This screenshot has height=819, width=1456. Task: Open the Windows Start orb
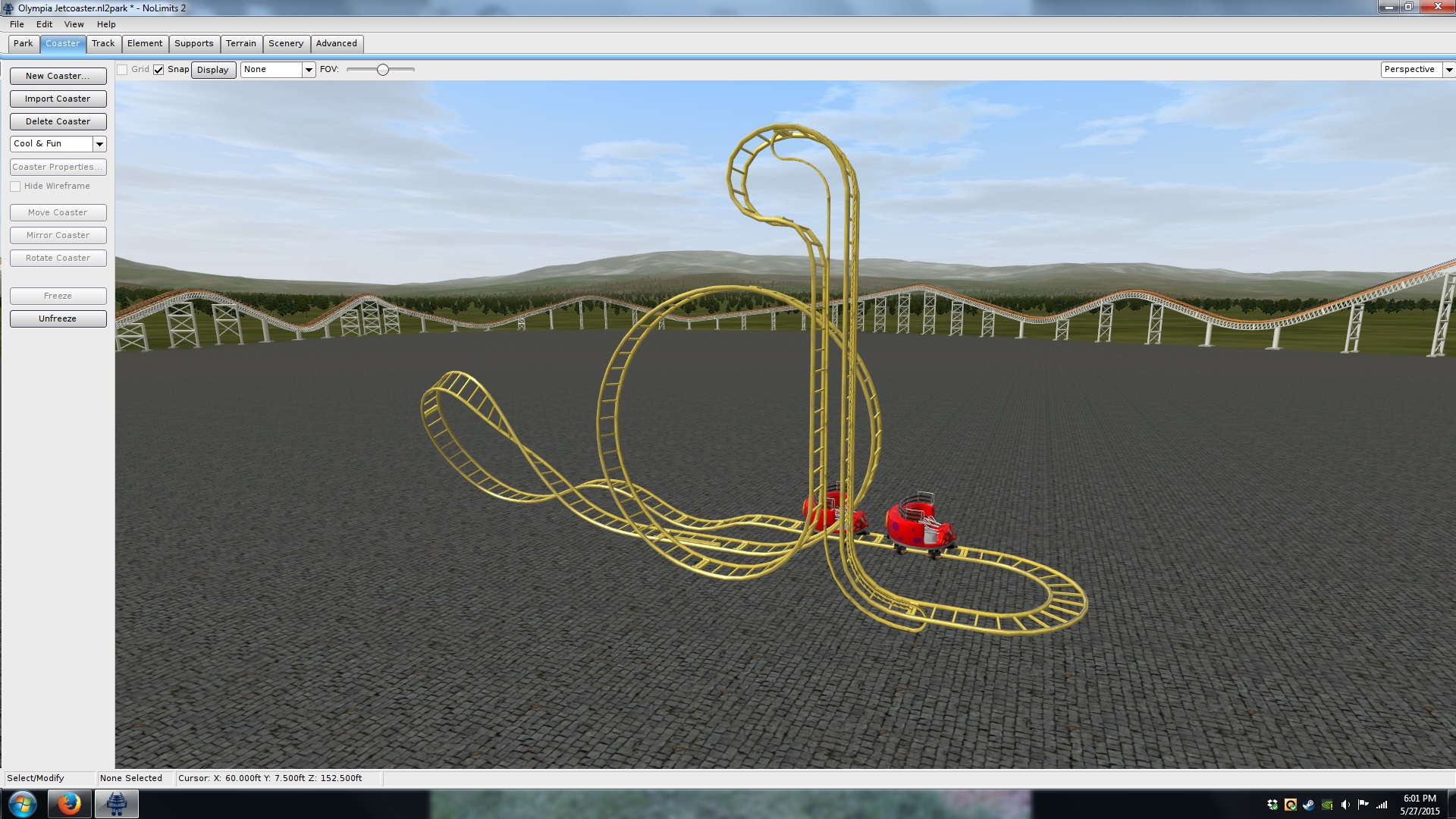pos(22,804)
